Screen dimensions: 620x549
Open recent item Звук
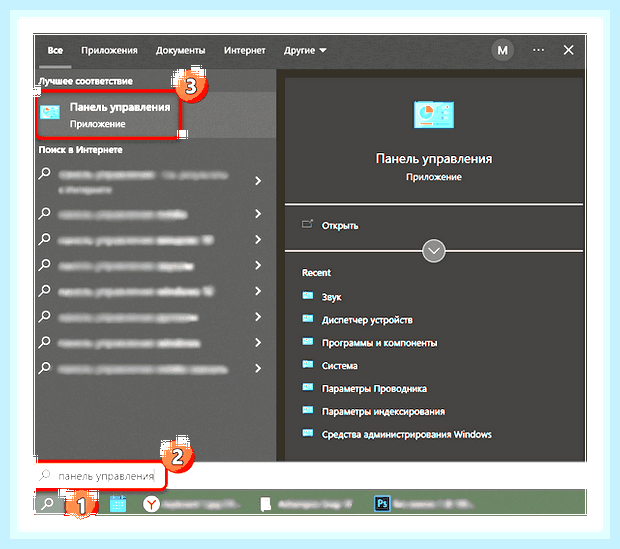pos(331,297)
